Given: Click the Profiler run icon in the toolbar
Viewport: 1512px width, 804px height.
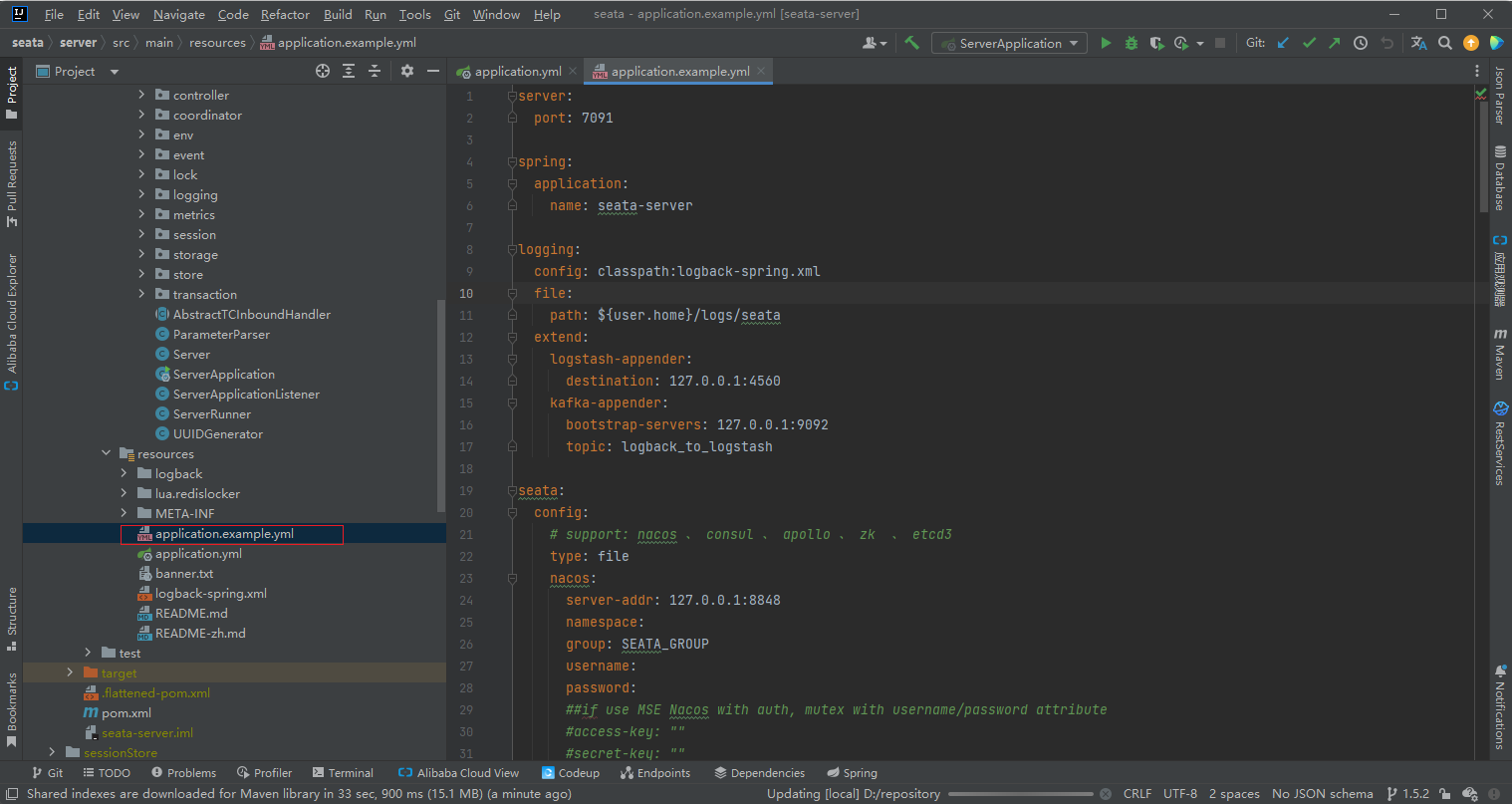Looking at the screenshot, I should (x=1181, y=43).
